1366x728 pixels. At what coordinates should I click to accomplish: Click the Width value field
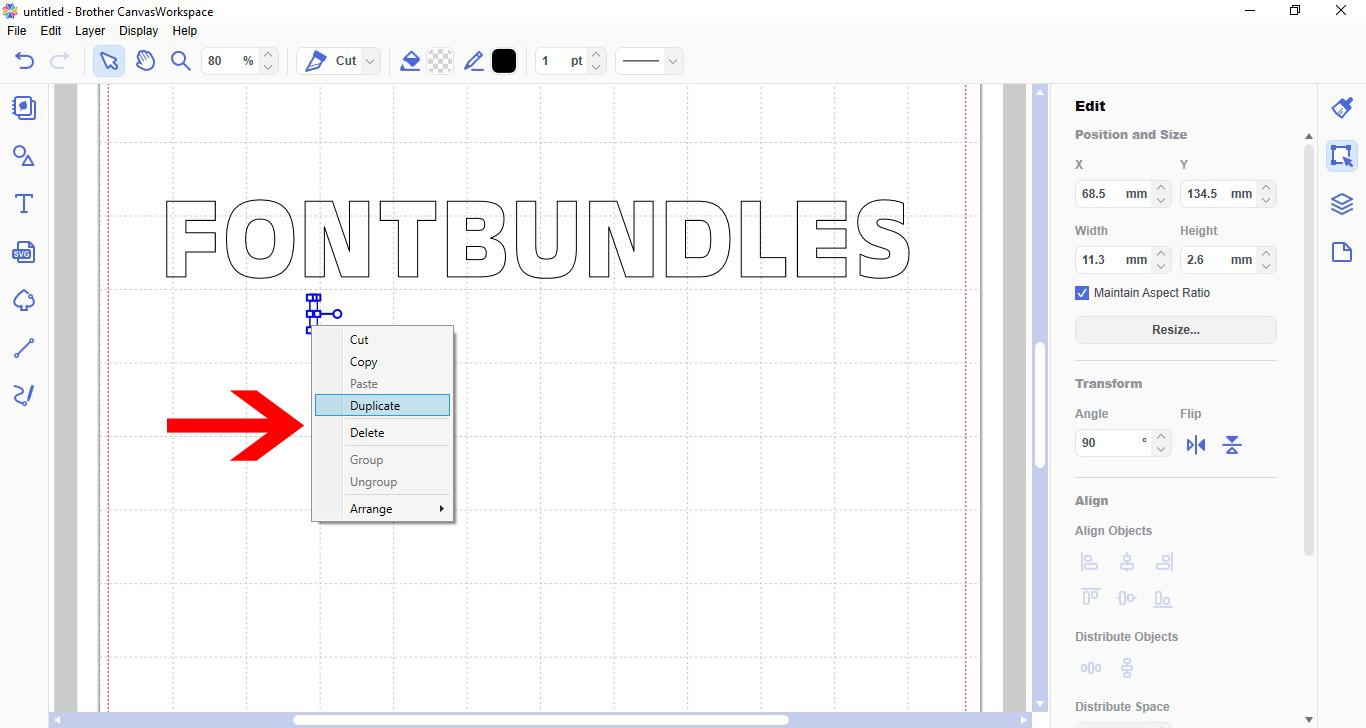pyautogui.click(x=1113, y=260)
